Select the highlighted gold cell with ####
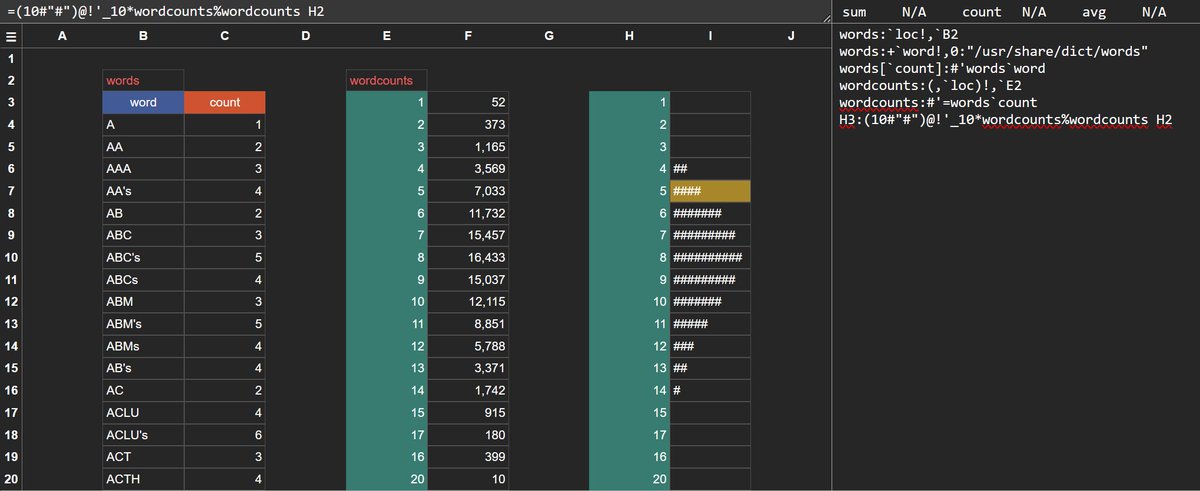This screenshot has width=1200, height=491. [x=710, y=190]
